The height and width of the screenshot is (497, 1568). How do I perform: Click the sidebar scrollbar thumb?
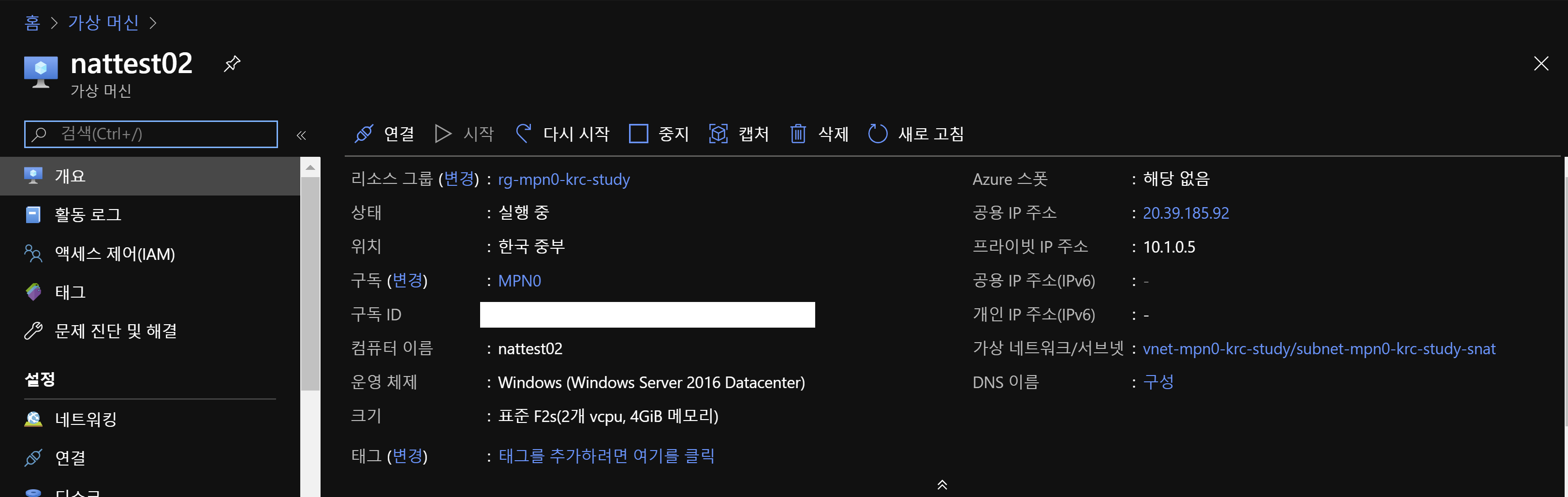[x=310, y=284]
